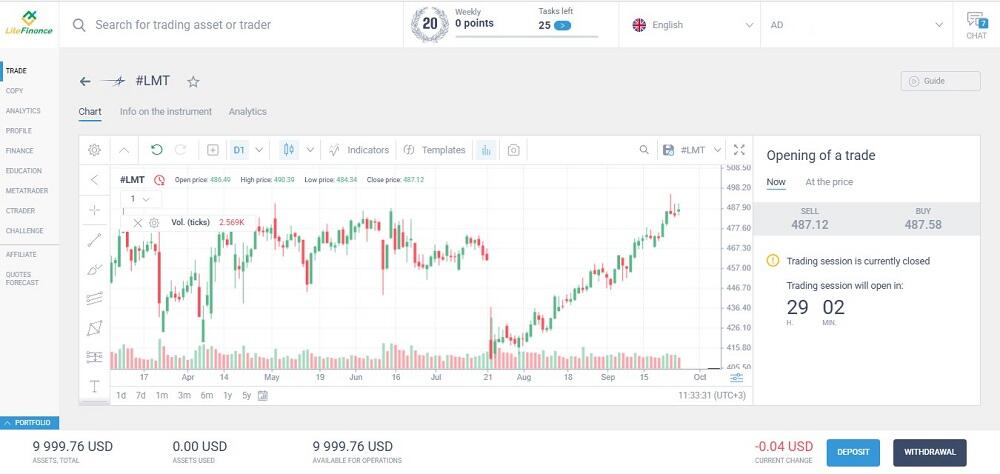Expand the #LMT saved layout dropdown

[x=717, y=151]
